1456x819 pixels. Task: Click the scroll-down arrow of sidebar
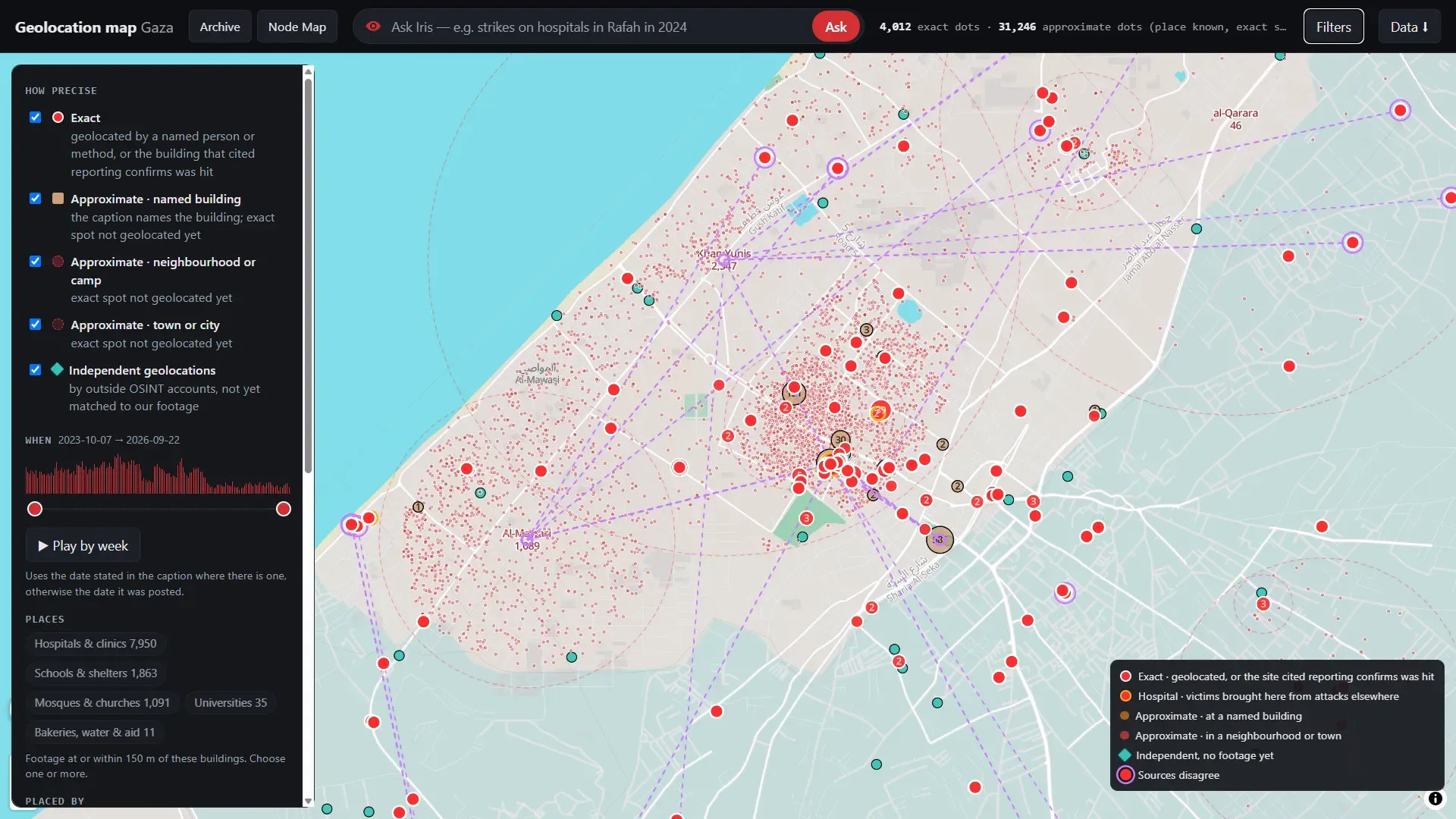pos(308,801)
